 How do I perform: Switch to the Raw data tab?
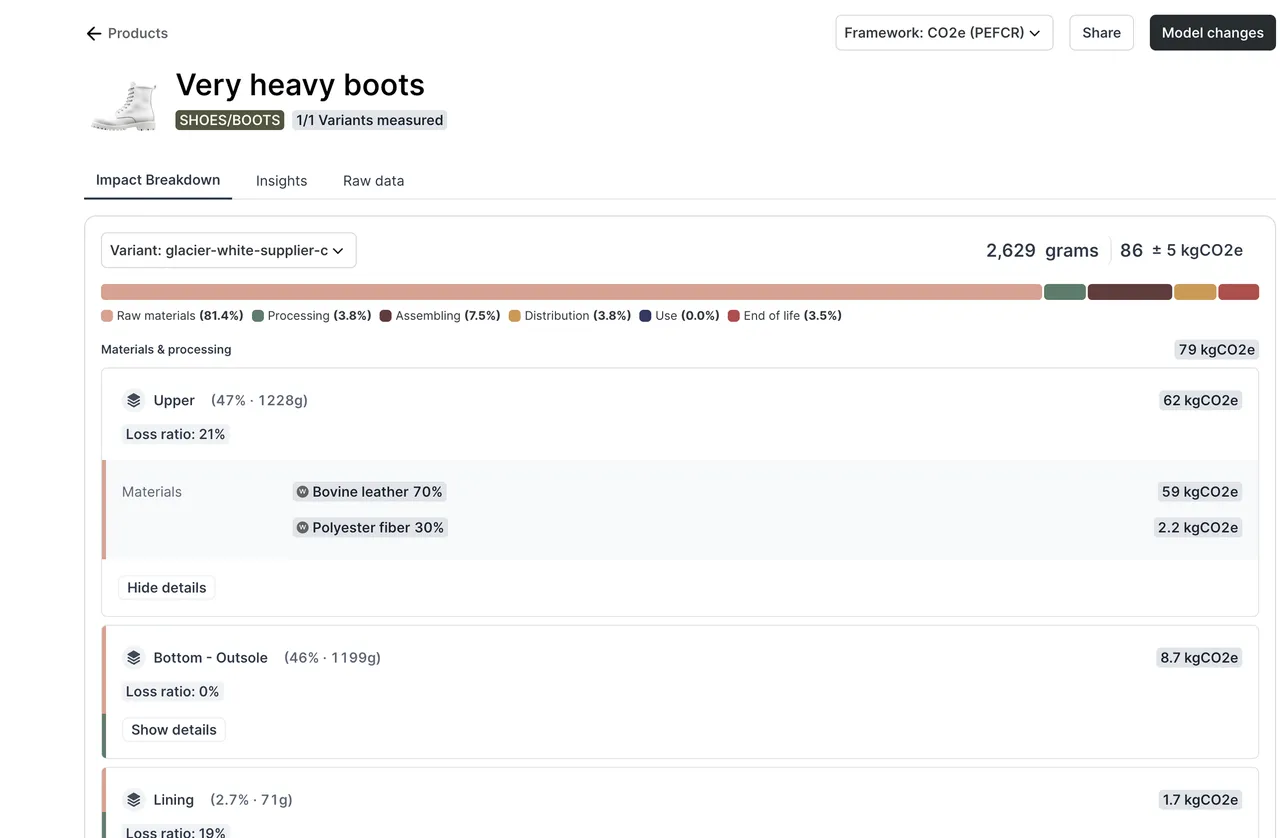click(x=374, y=181)
